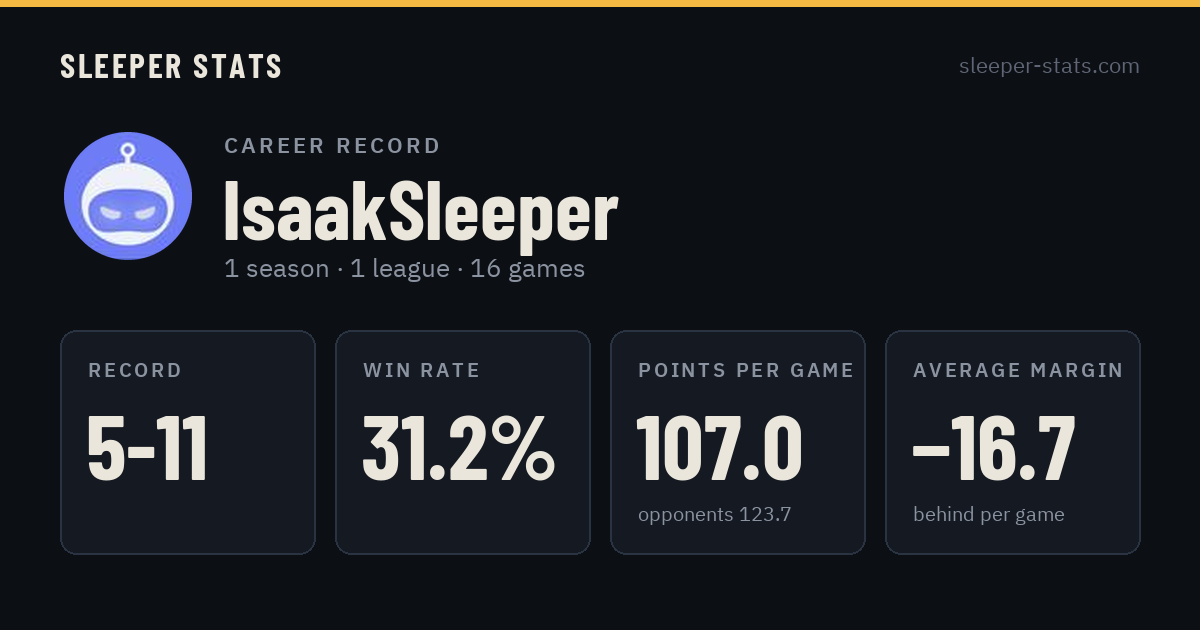
Task: Select the IsaakSleeper username heading
Action: coord(421,211)
